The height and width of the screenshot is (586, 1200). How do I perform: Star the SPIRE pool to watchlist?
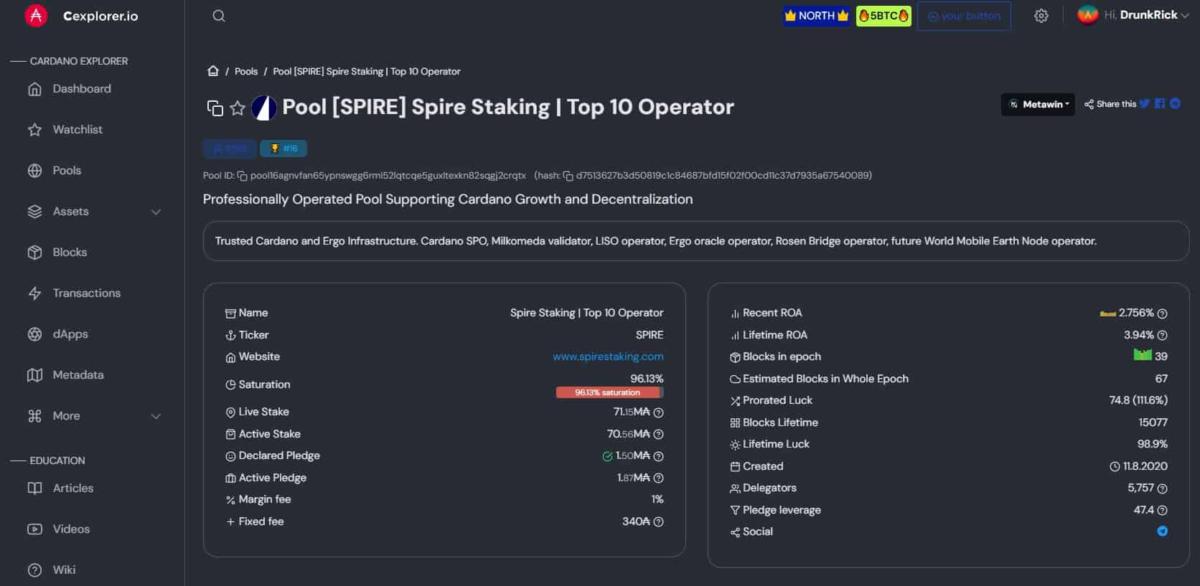(x=238, y=108)
